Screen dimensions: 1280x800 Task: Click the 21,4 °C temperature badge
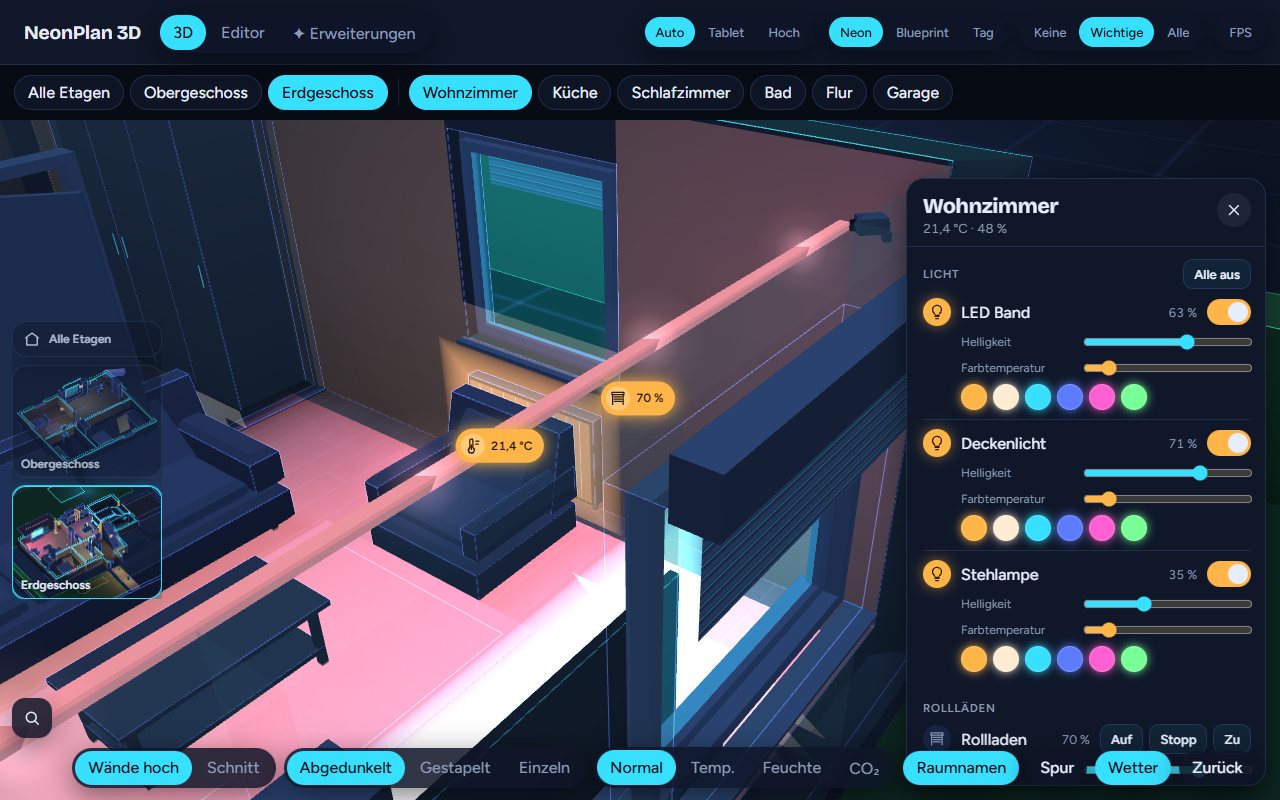click(x=500, y=445)
